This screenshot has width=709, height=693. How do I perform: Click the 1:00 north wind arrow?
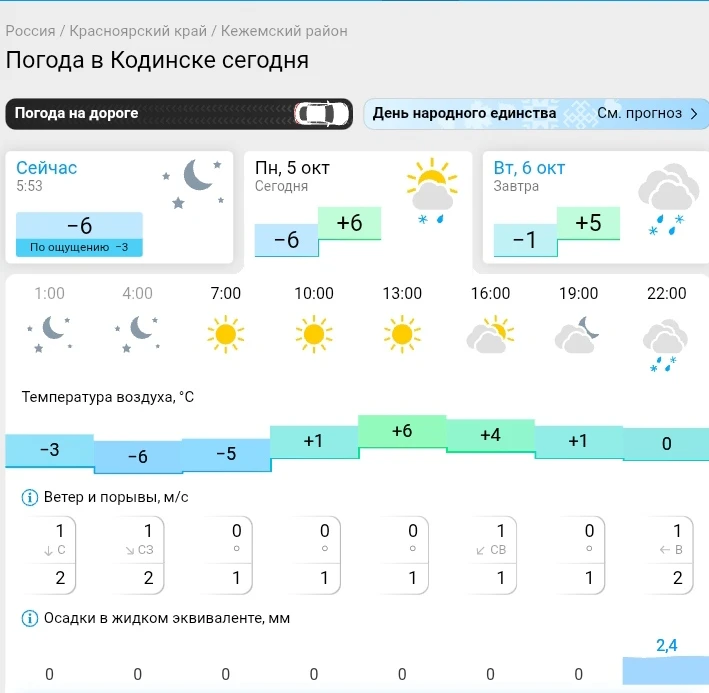point(48,551)
